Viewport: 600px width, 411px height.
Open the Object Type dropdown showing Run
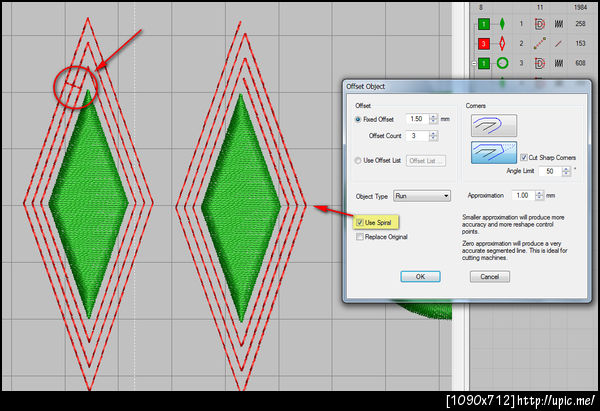pyautogui.click(x=422, y=196)
